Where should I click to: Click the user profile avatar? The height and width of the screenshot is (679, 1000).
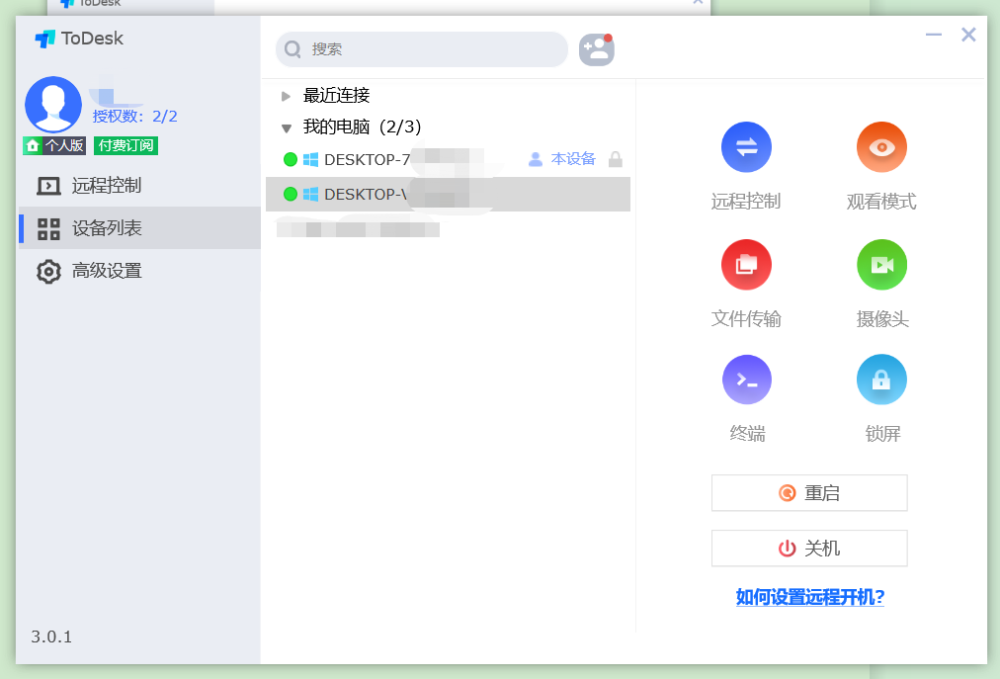tap(53, 105)
